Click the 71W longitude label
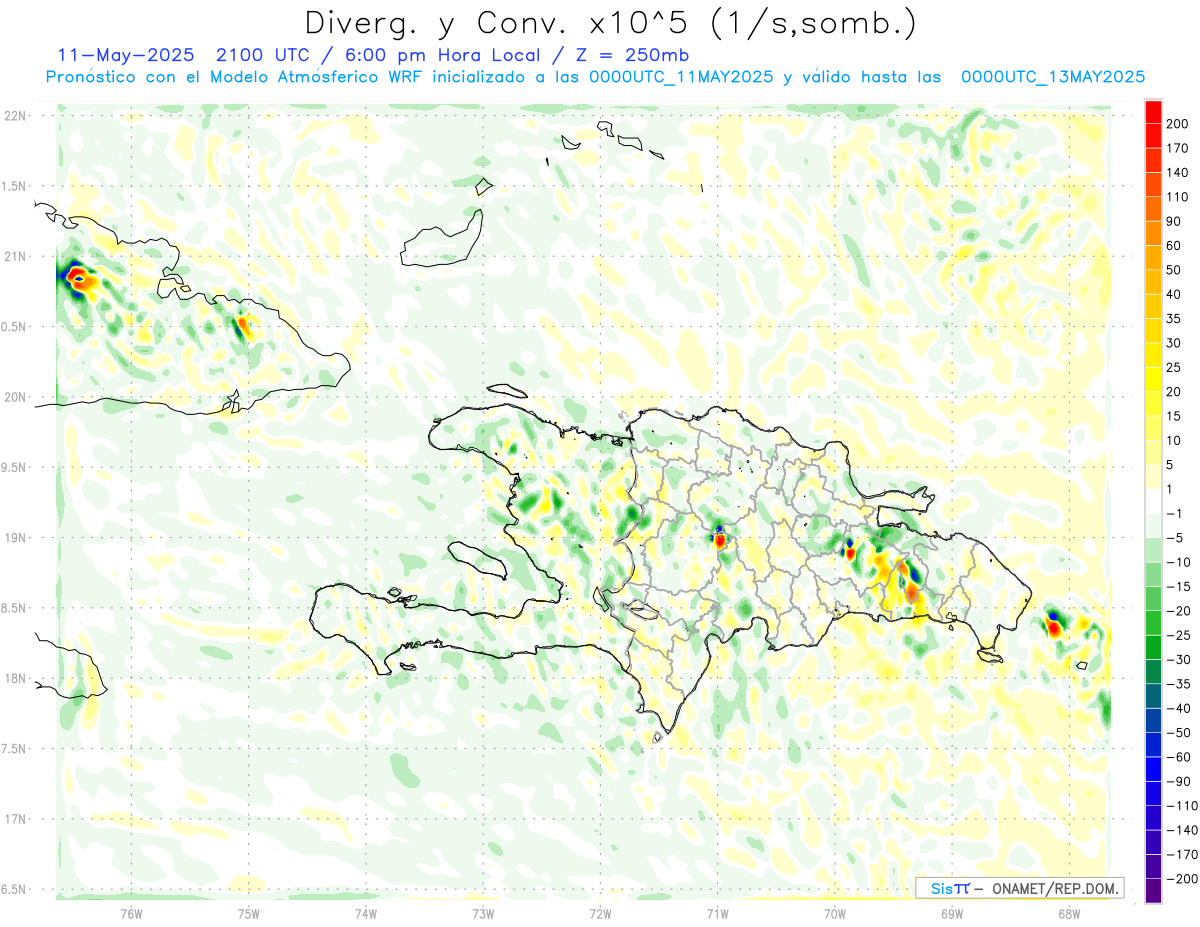1200x927 pixels. (717, 914)
